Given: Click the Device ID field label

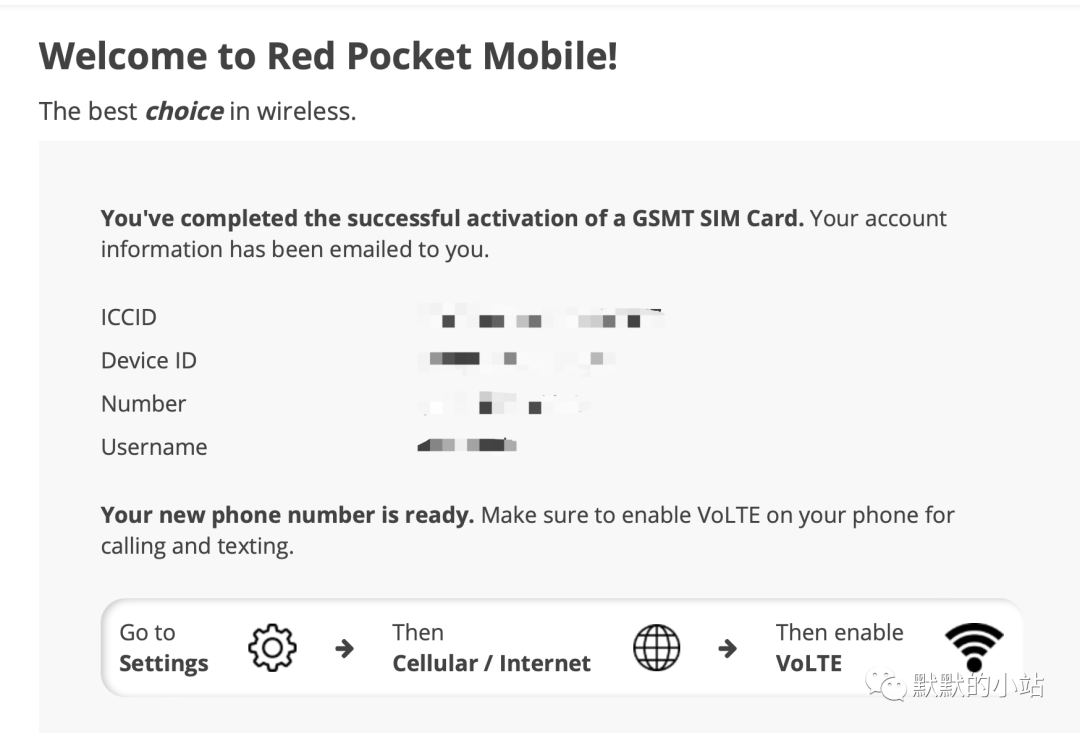Looking at the screenshot, I should 149,360.
